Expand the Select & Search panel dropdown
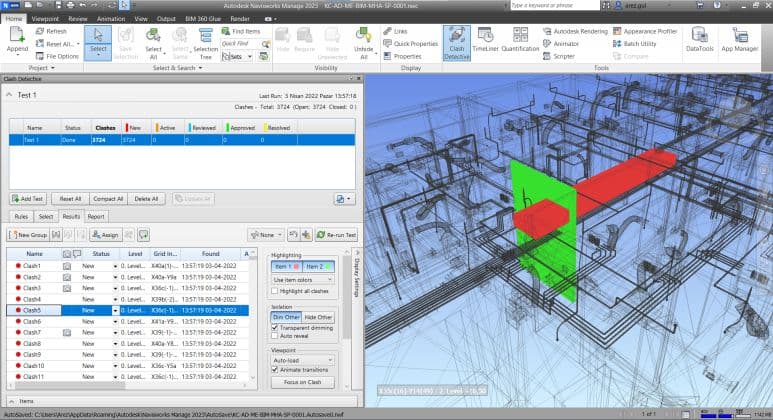 point(177,68)
